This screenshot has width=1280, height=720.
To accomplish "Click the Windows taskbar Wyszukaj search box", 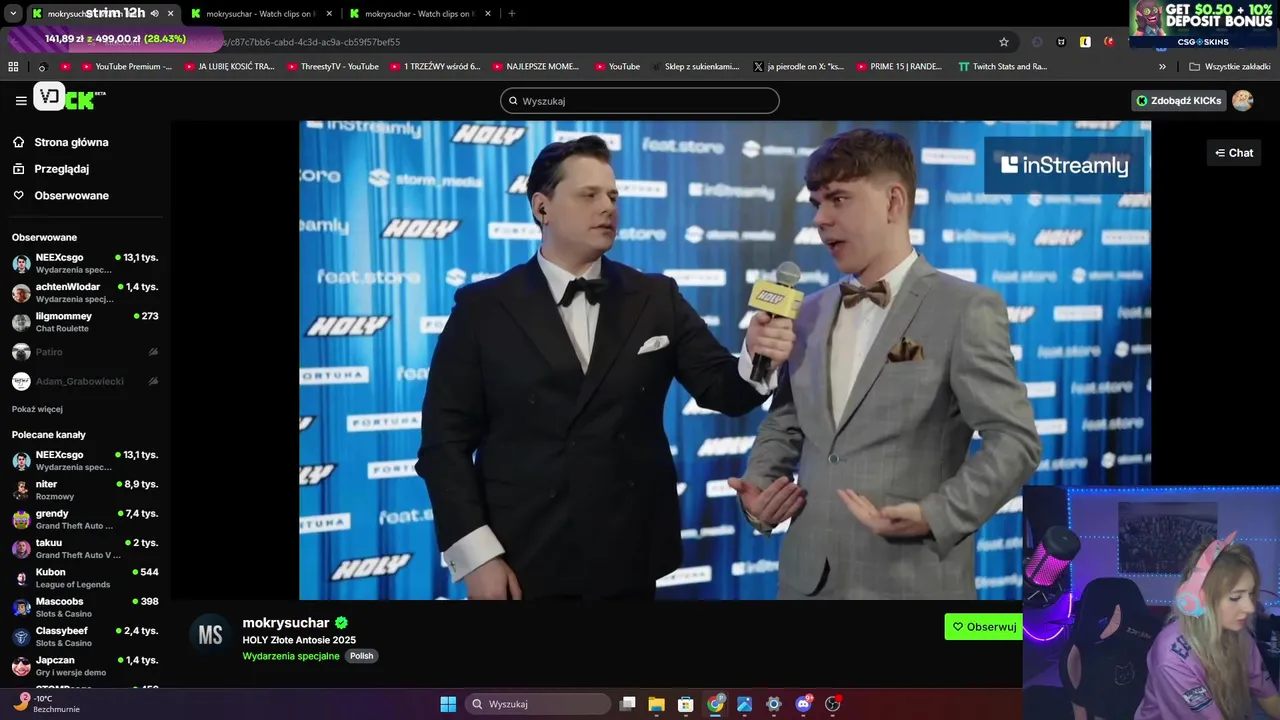I will [538, 704].
